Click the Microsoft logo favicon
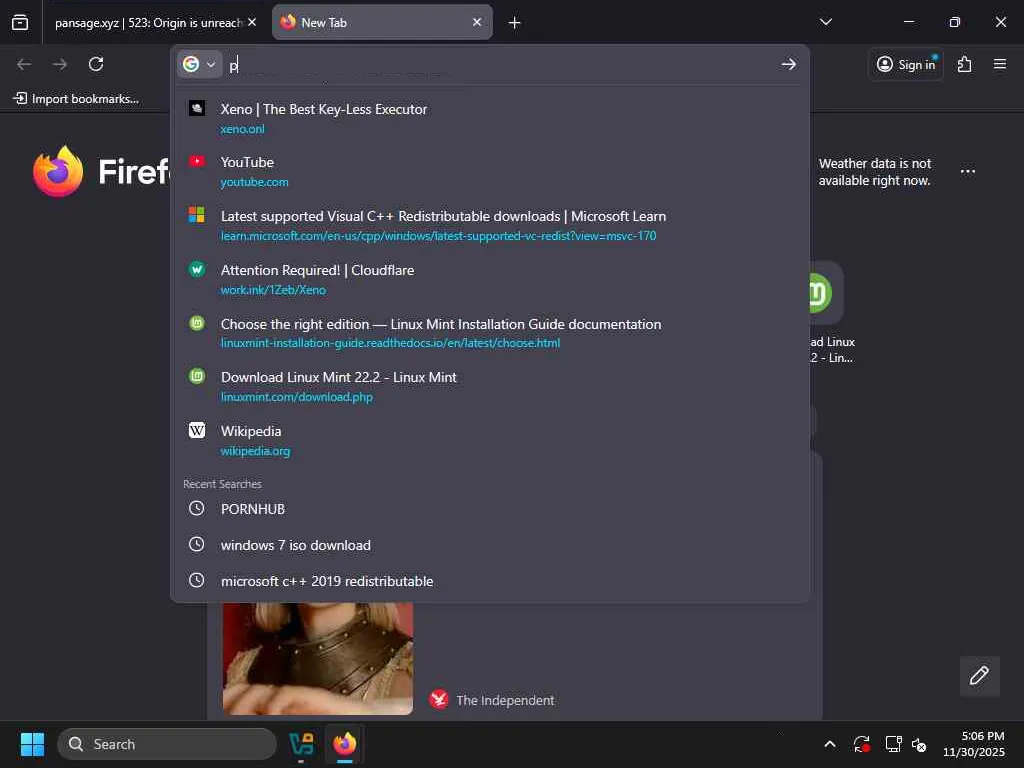Viewport: 1024px width, 768px height. pos(197,214)
